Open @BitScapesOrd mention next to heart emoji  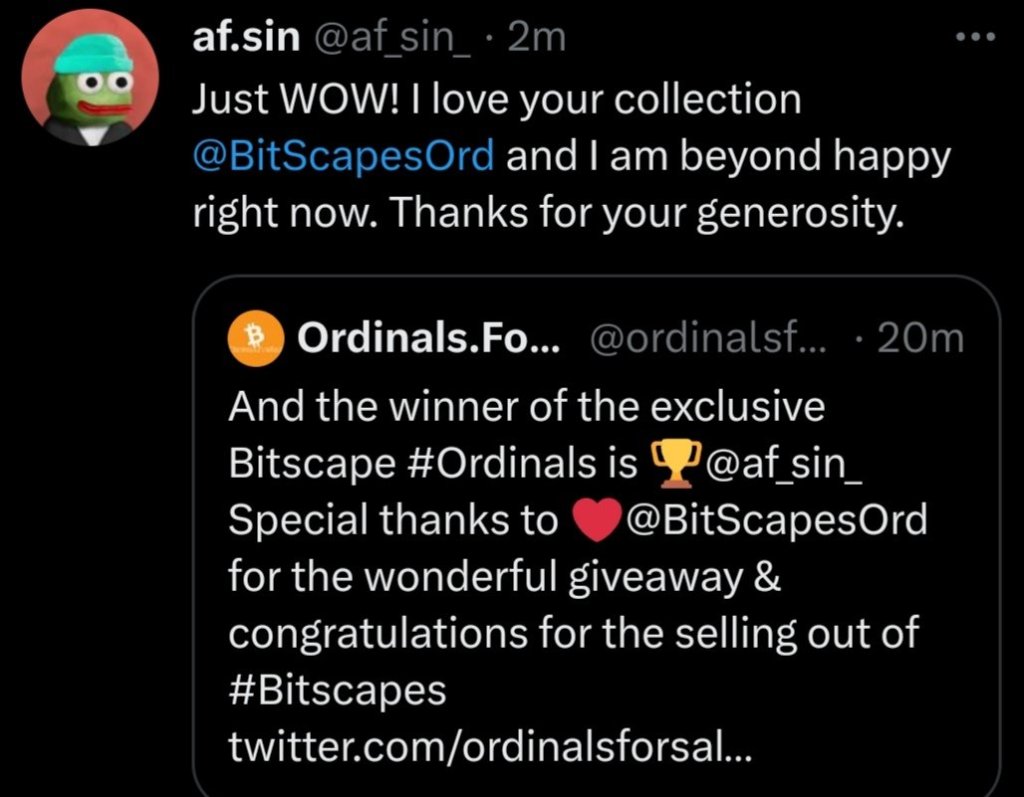[774, 521]
